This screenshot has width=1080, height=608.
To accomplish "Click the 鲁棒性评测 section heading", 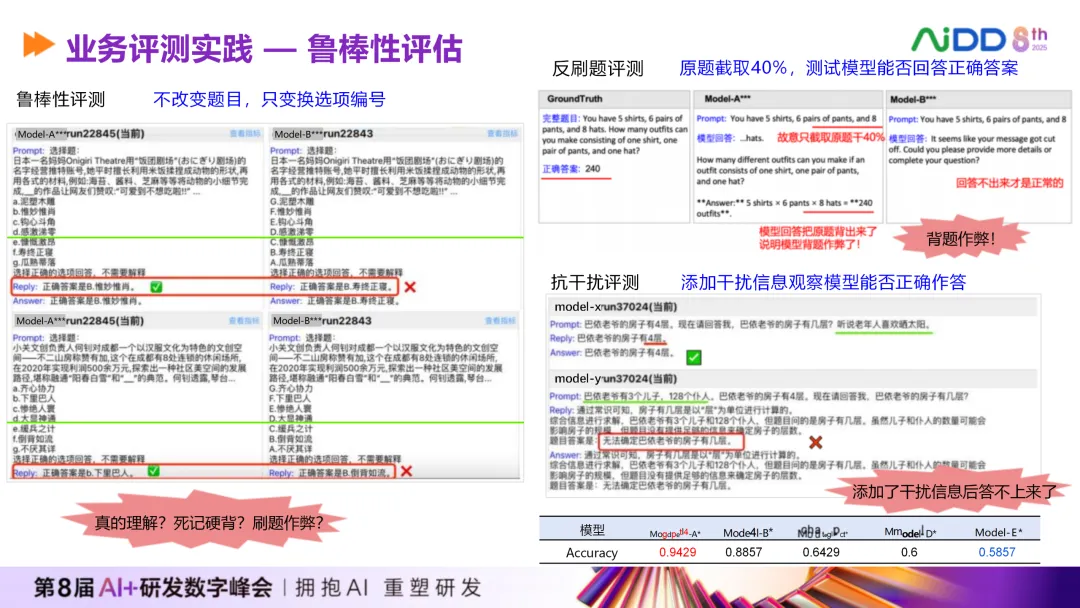I will [x=61, y=100].
